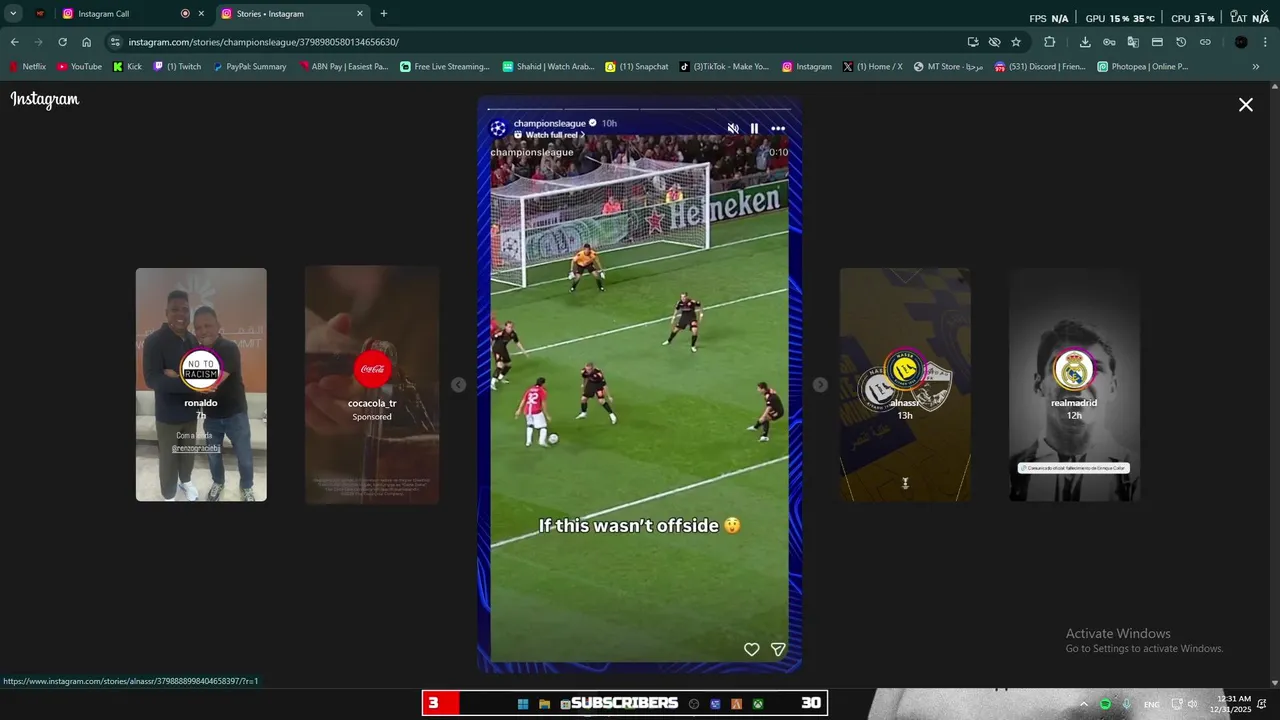Open the volume control in tray
Image resolution: width=1280 pixels, height=720 pixels.
(1192, 704)
